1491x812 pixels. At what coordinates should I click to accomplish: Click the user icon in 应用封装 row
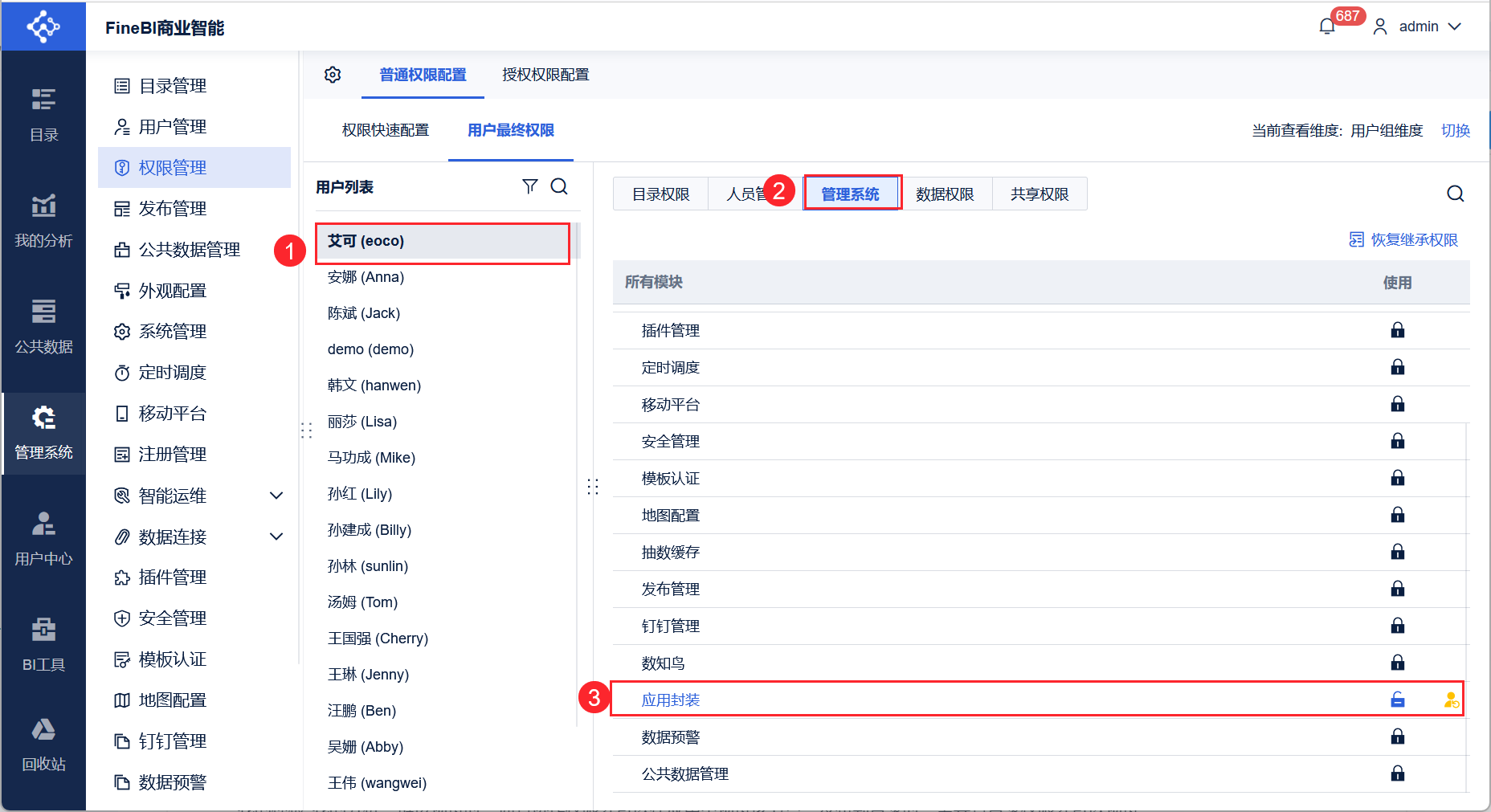(1451, 700)
